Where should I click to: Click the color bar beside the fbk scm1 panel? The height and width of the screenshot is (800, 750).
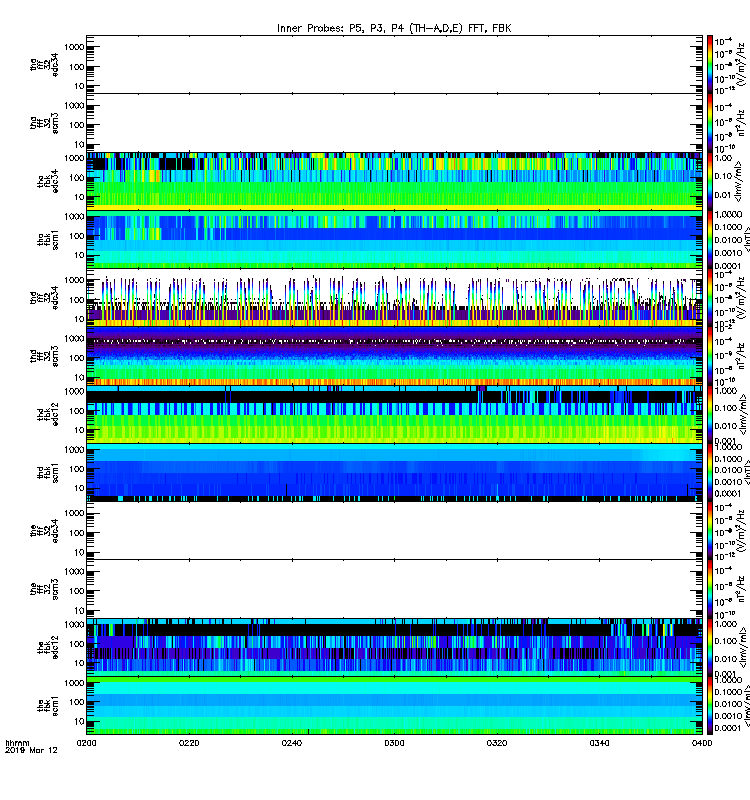[x=710, y=705]
